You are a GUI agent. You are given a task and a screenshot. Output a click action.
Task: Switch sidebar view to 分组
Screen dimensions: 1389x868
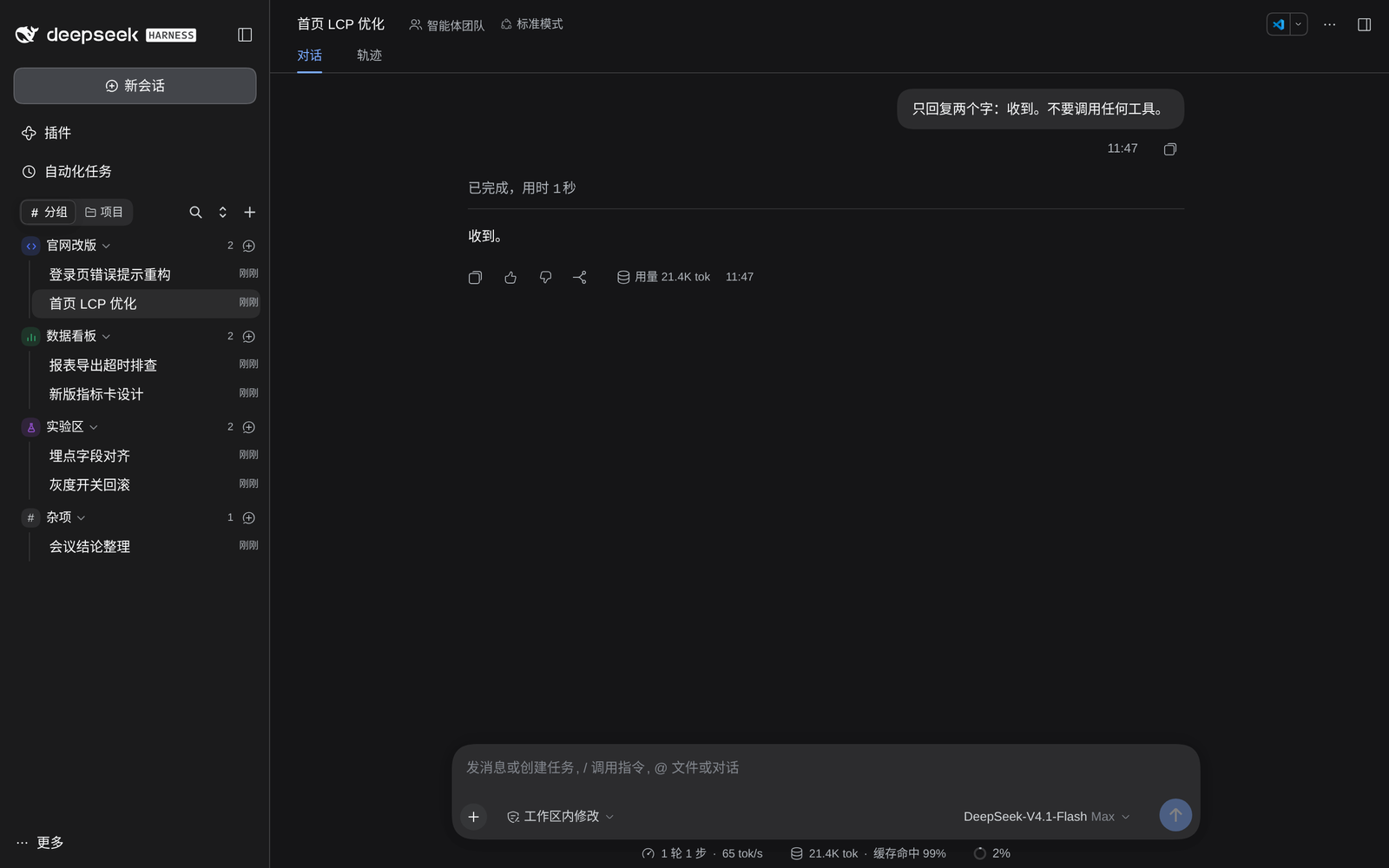pyautogui.click(x=49, y=212)
